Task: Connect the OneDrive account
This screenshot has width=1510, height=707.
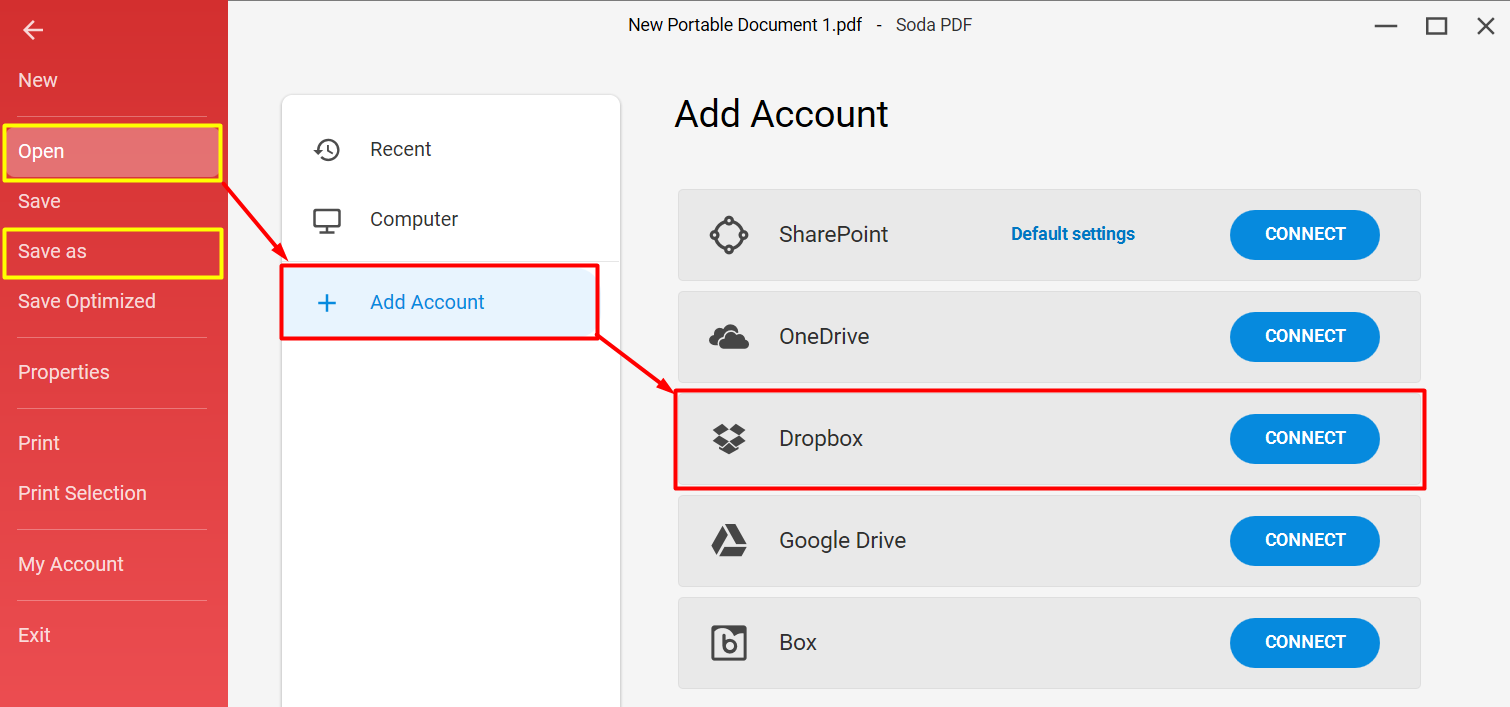Action: (x=1305, y=337)
